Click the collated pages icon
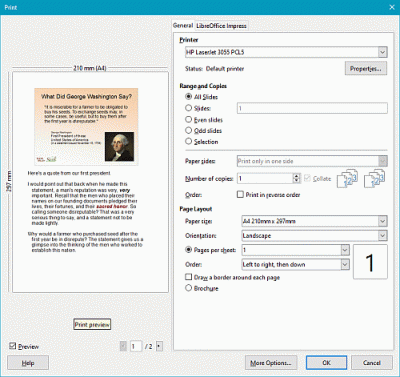This screenshot has height=377, width=400. coord(347,178)
